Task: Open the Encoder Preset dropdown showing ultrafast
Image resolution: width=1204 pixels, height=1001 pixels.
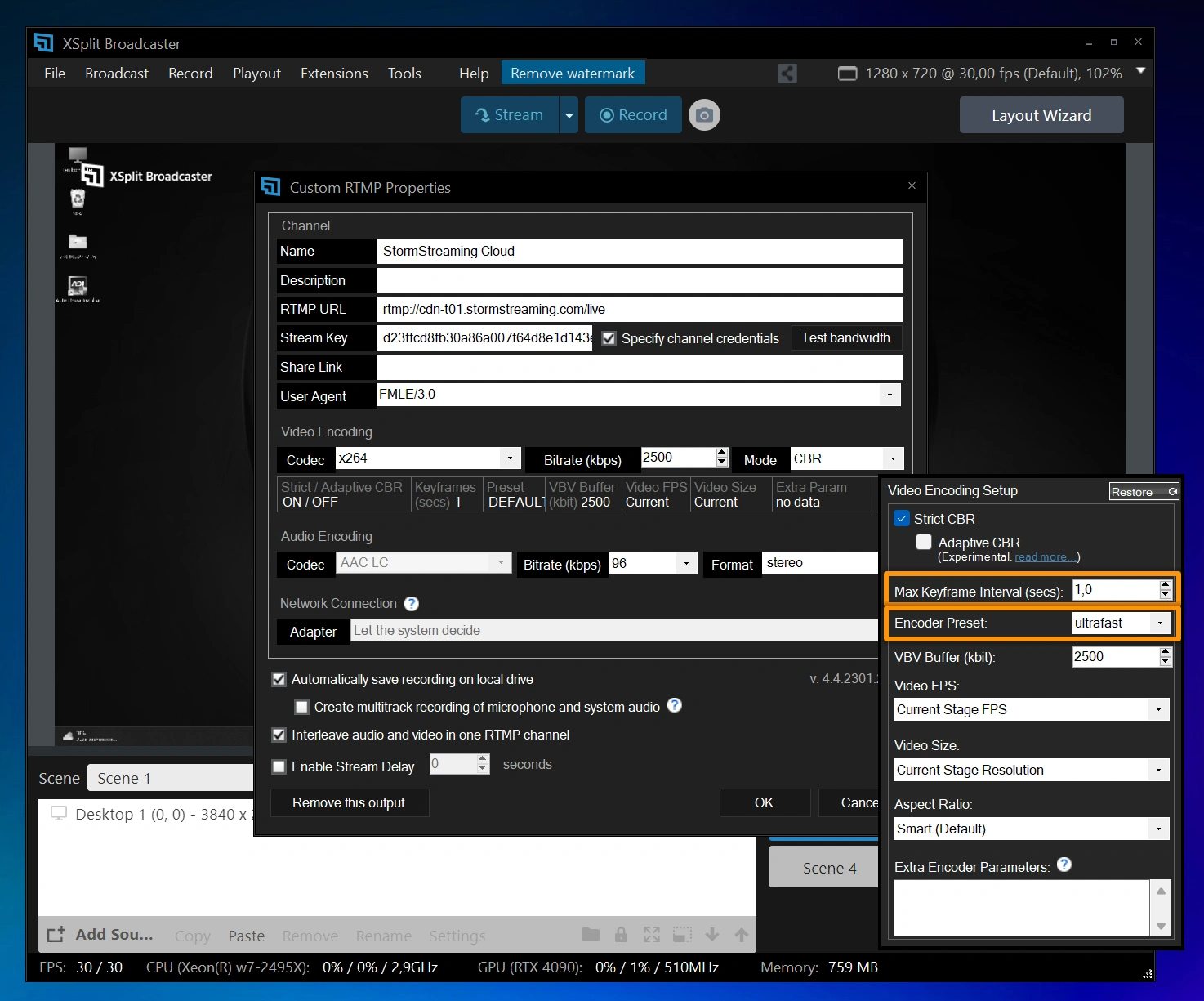Action: point(1160,623)
